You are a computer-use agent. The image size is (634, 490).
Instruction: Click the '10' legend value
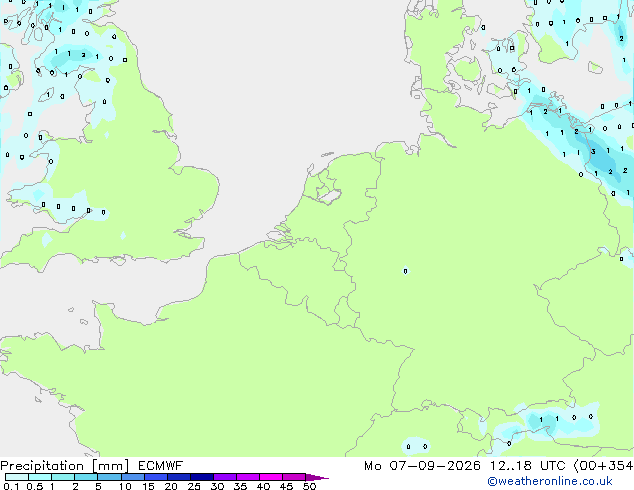click(125, 486)
